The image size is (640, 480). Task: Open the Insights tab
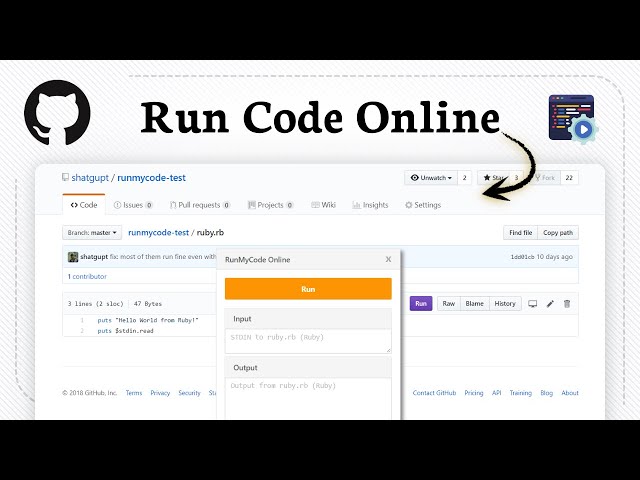point(370,205)
